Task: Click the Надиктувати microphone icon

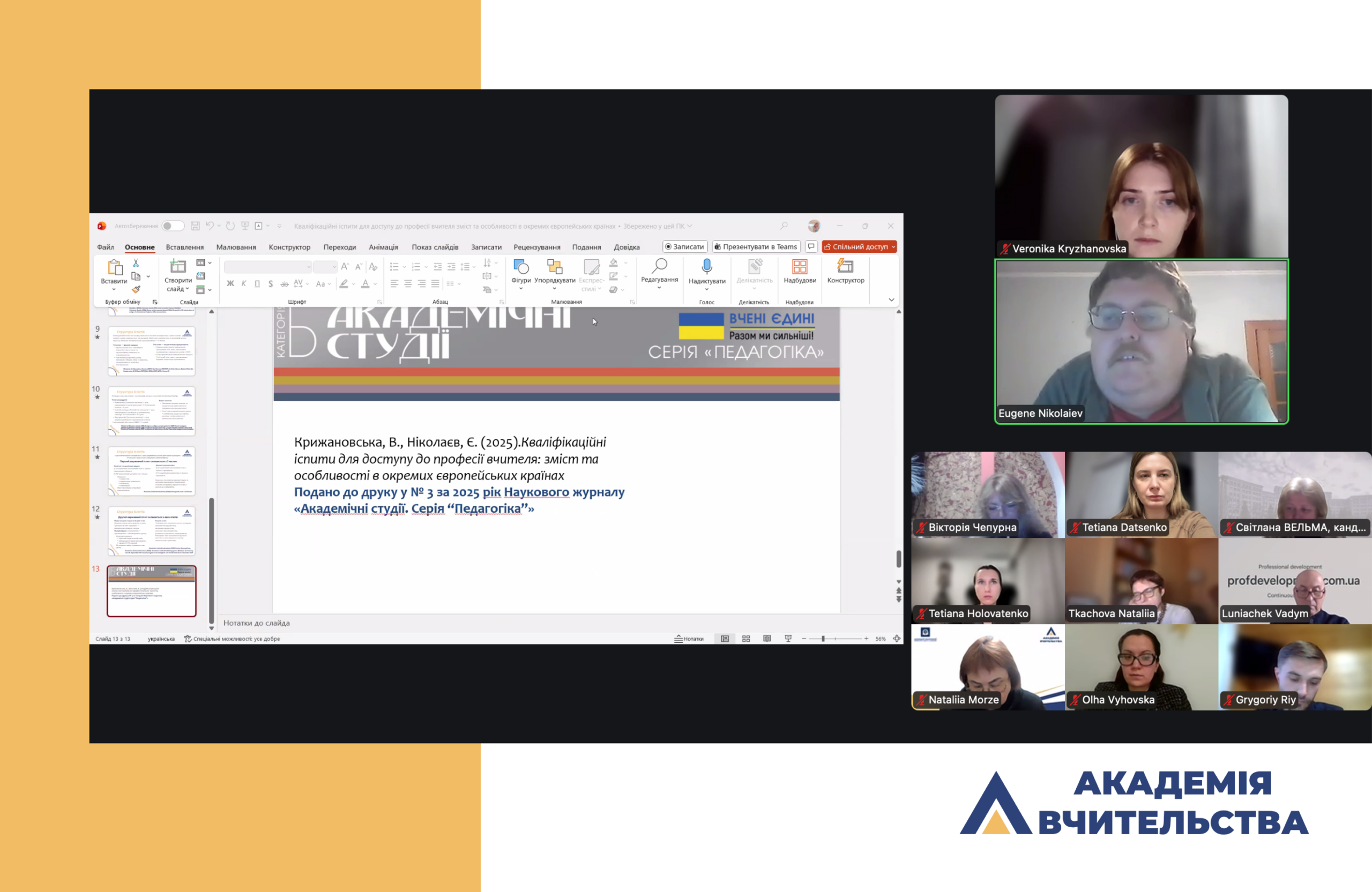Action: (707, 266)
